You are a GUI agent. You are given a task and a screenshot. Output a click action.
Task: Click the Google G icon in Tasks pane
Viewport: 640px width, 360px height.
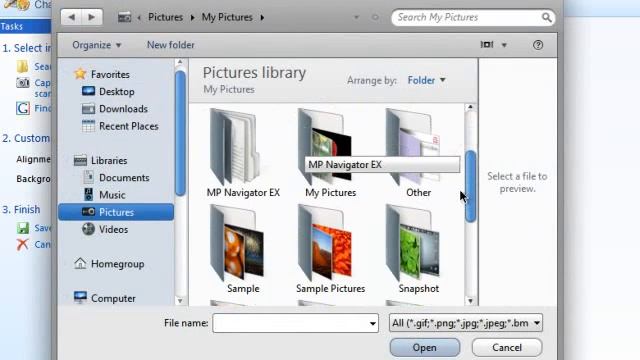[23, 108]
